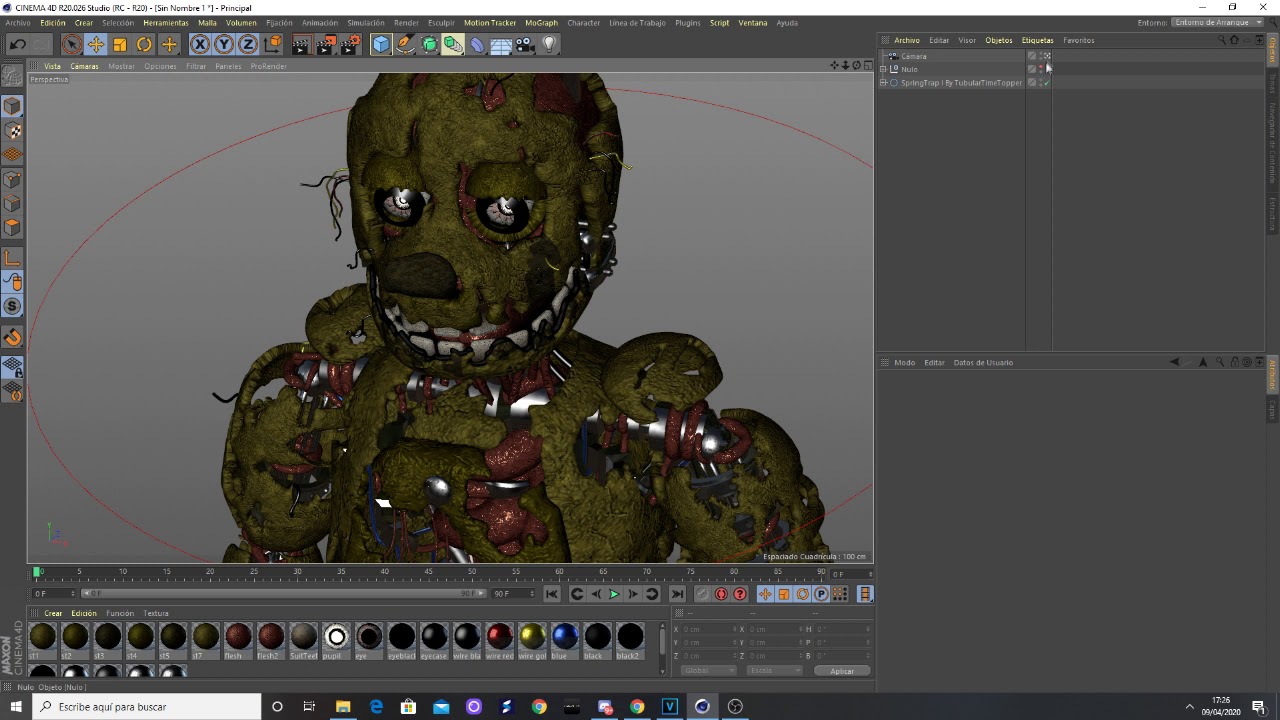Click the search icon in Object Manager
The height and width of the screenshot is (720, 1280).
tap(1221, 40)
